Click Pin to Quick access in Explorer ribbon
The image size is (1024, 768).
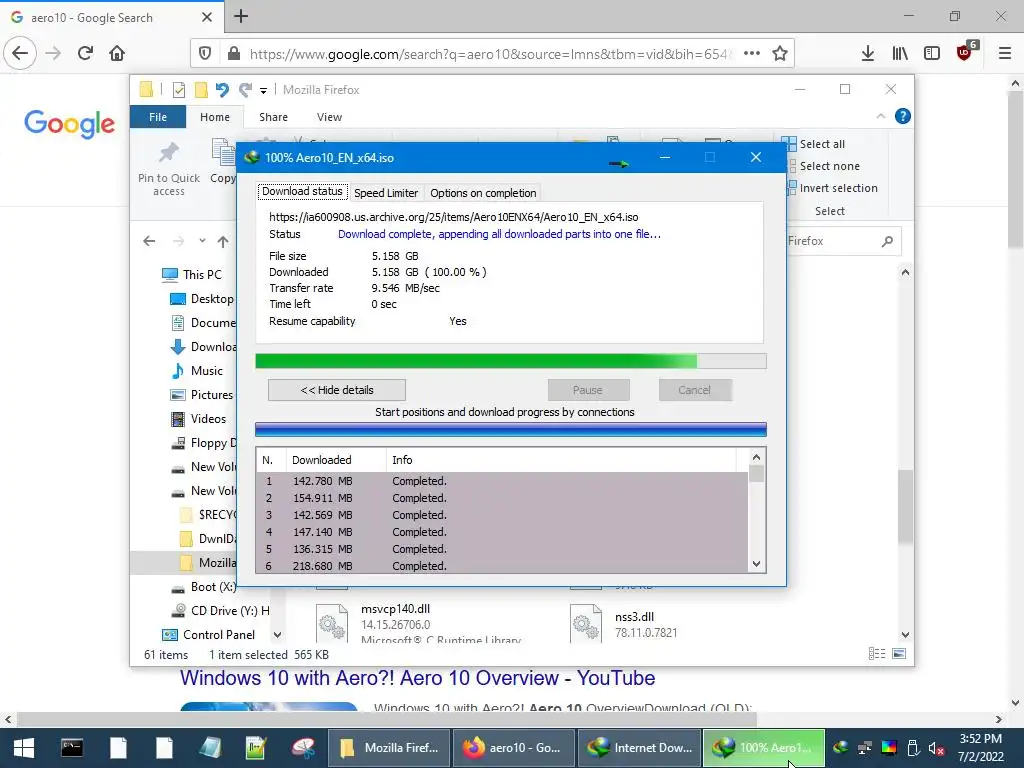click(x=168, y=168)
